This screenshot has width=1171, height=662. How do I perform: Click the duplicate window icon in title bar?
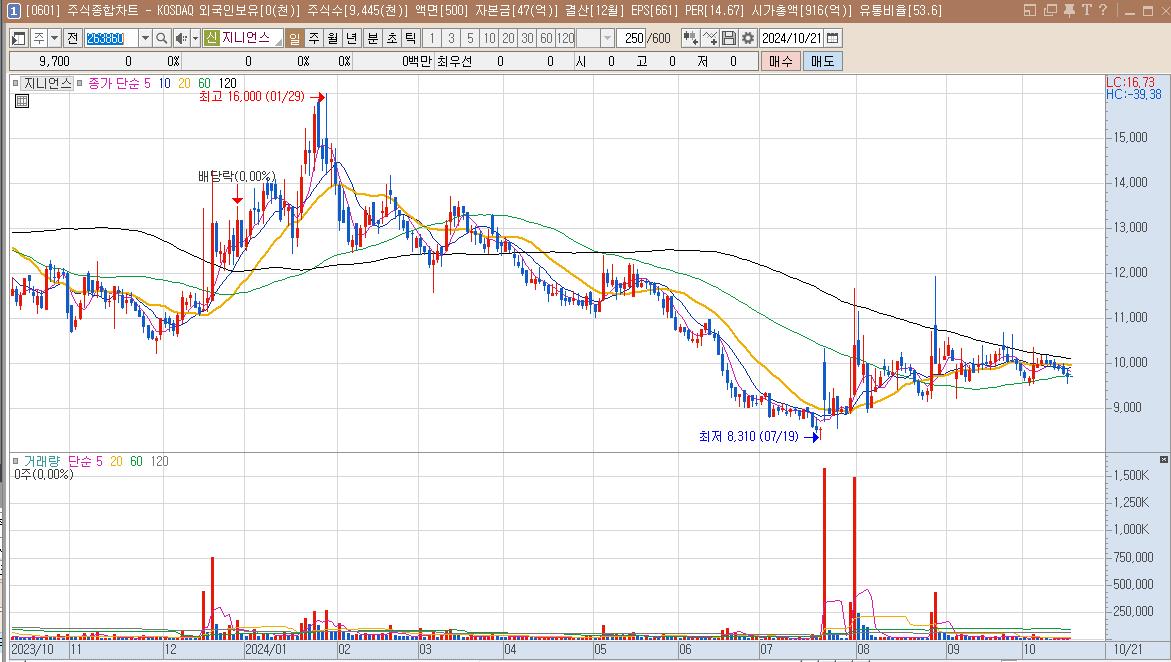[1050, 10]
